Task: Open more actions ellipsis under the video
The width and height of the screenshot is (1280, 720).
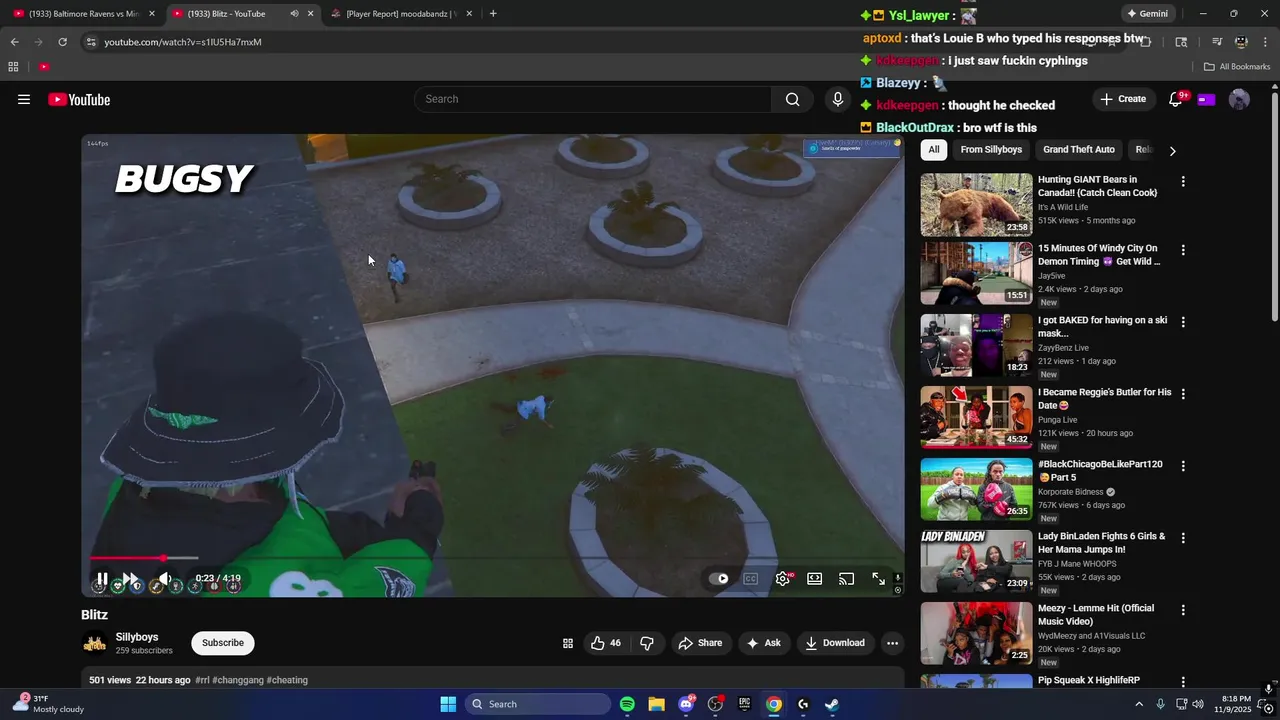Action: pos(893,643)
